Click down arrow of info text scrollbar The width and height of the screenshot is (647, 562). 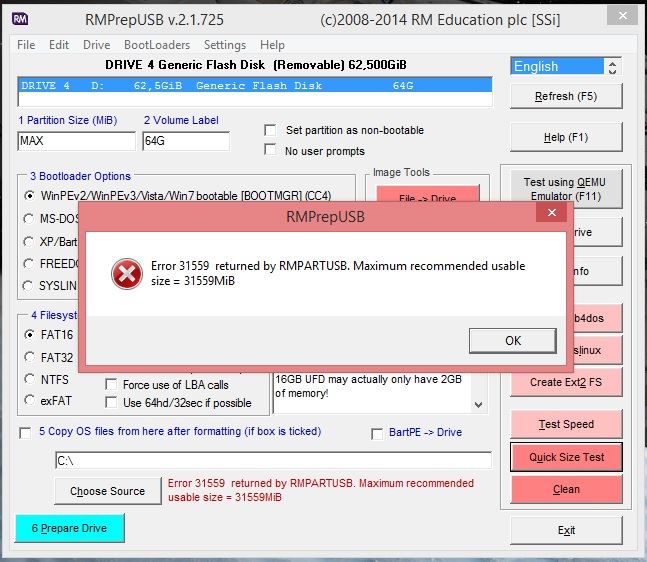[478, 405]
